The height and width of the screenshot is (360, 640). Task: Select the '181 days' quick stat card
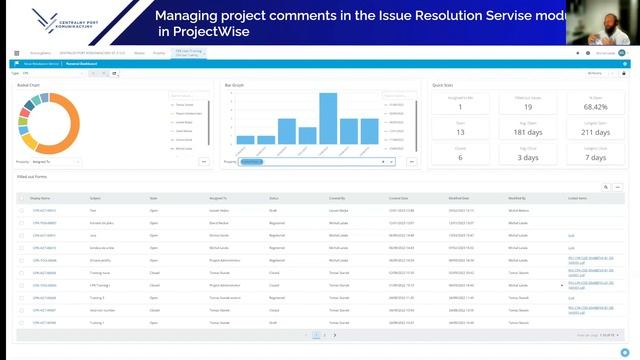[x=528, y=129]
